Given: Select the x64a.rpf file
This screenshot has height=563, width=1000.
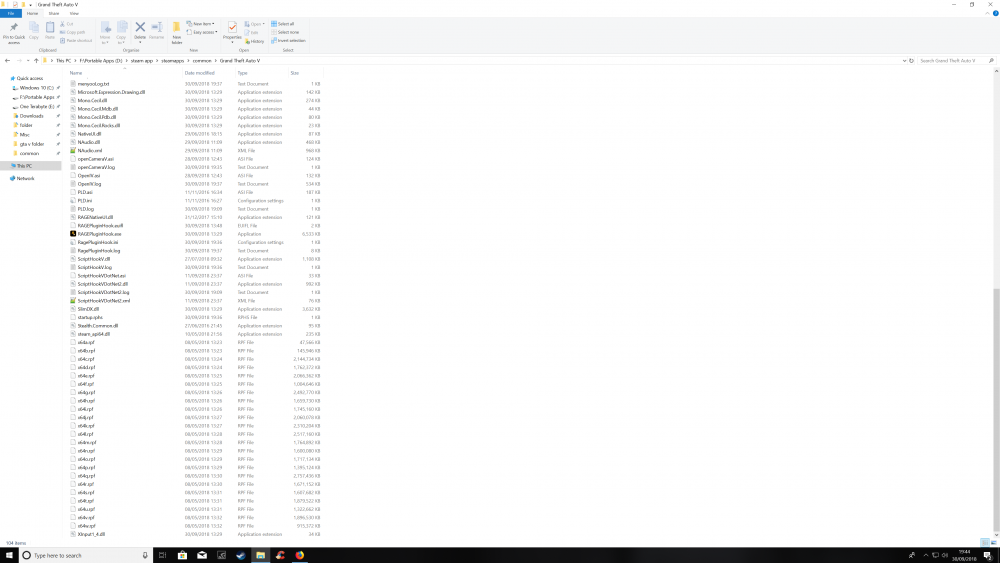Looking at the screenshot, I should [86, 342].
